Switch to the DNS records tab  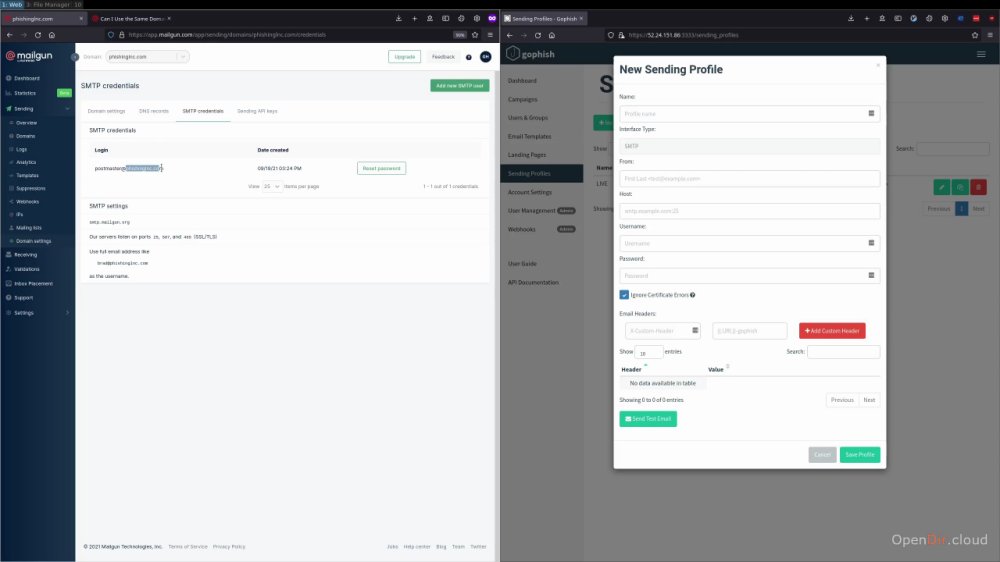coord(154,111)
